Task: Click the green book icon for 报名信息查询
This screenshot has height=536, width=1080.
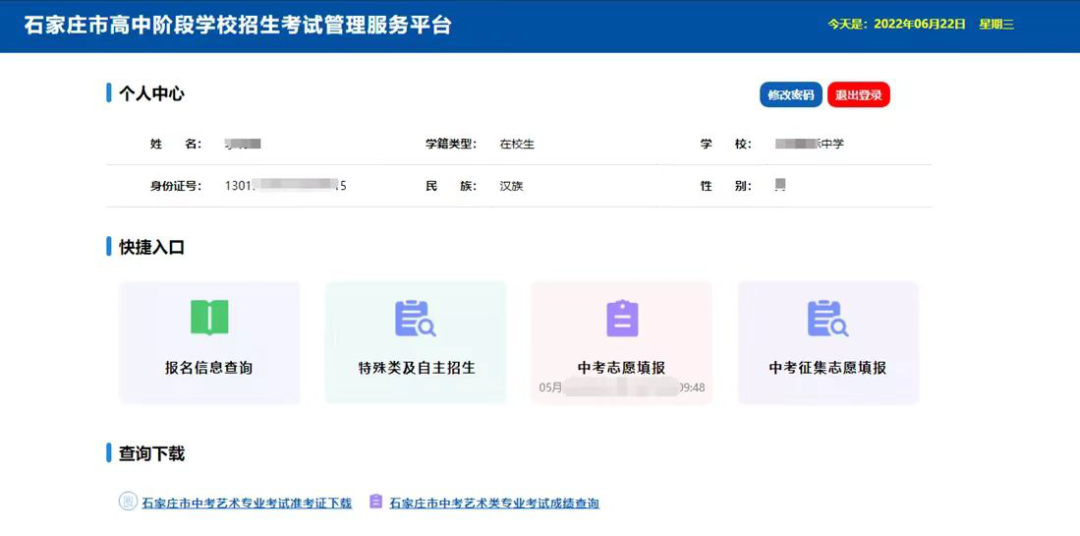Action: click(209, 318)
